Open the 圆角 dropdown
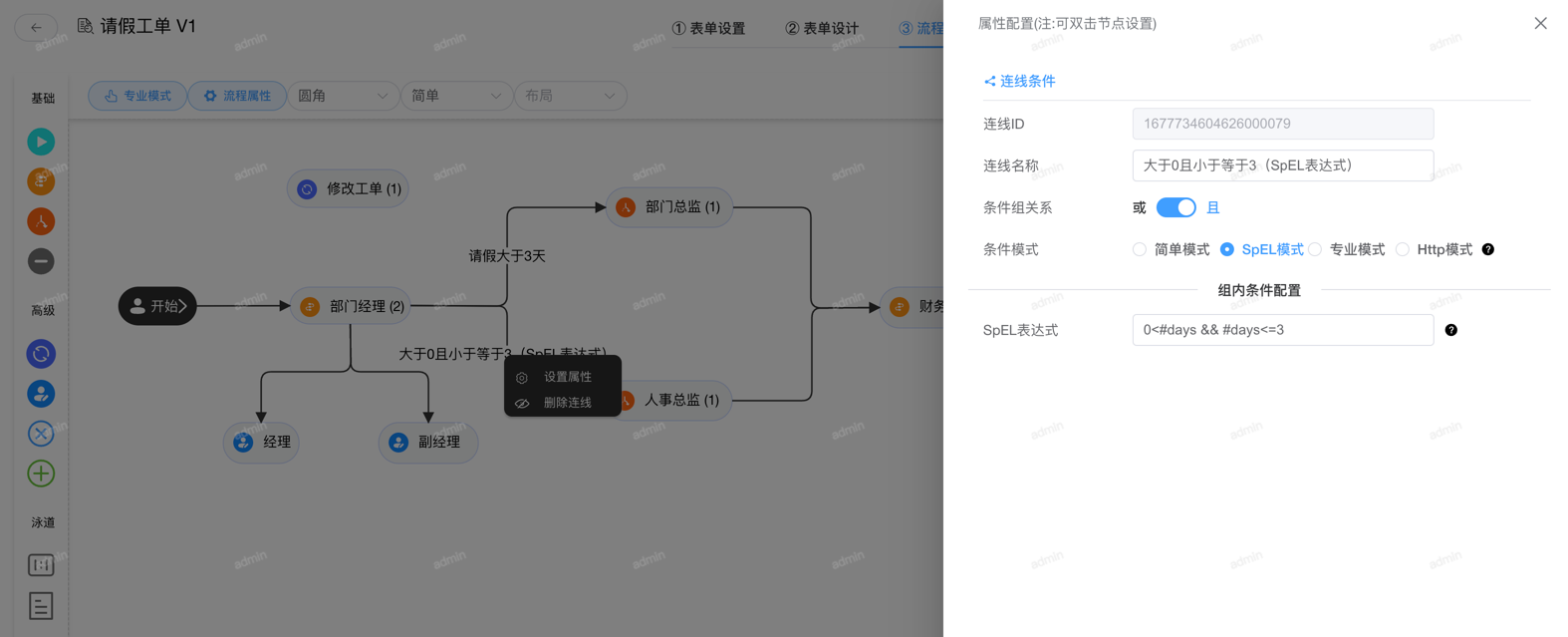The width and height of the screenshot is (1568, 637). pos(343,96)
